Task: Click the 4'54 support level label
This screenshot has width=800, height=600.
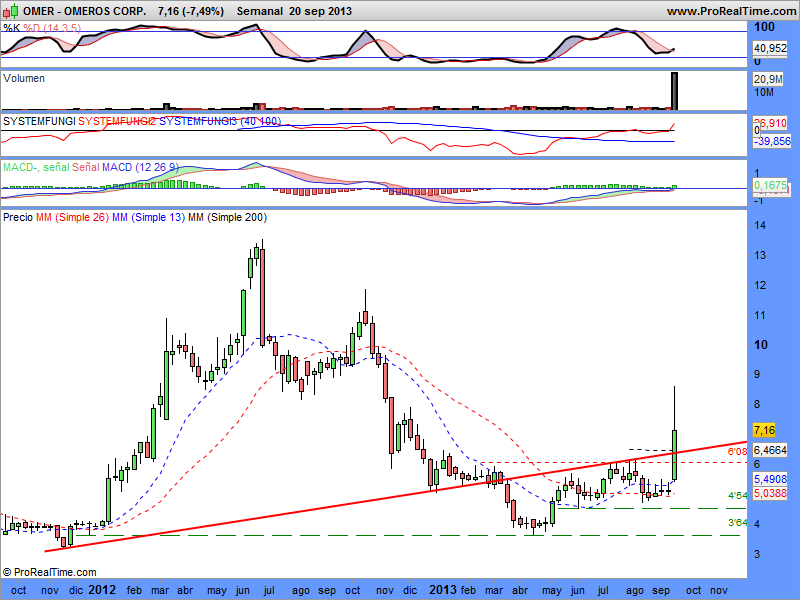Action: [x=737, y=495]
